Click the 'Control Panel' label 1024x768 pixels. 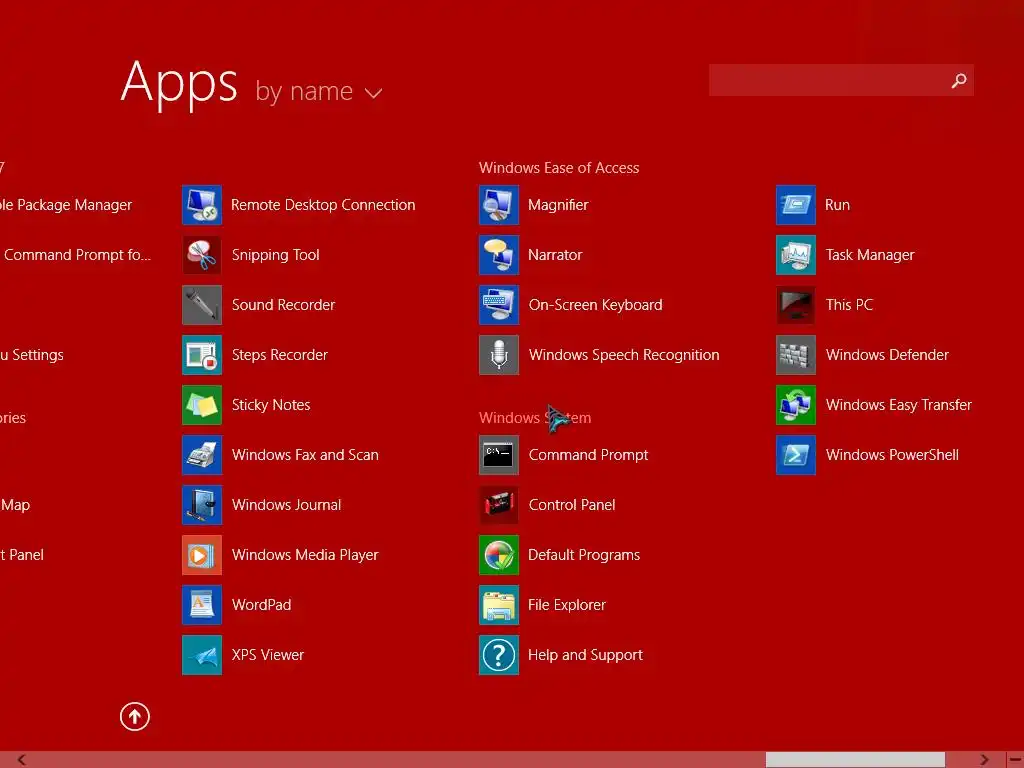(572, 505)
